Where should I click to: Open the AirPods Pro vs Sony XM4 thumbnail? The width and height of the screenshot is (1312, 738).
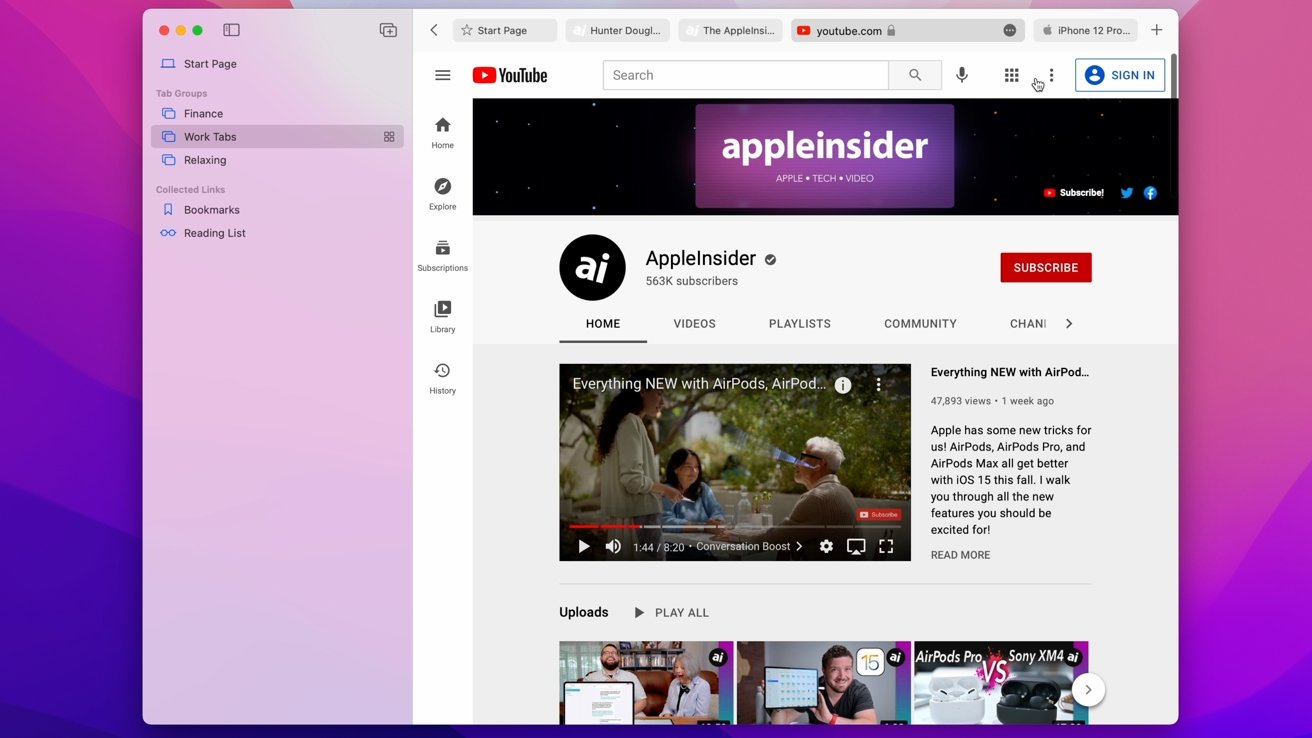point(1001,683)
